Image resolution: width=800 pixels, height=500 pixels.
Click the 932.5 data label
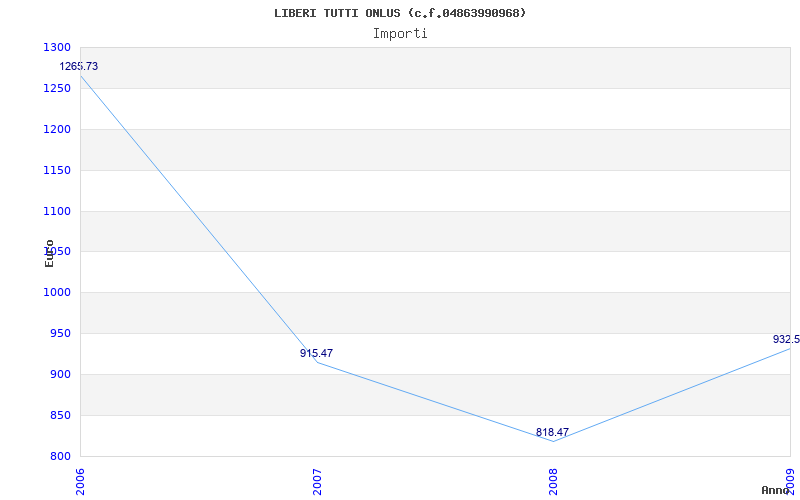786,339
